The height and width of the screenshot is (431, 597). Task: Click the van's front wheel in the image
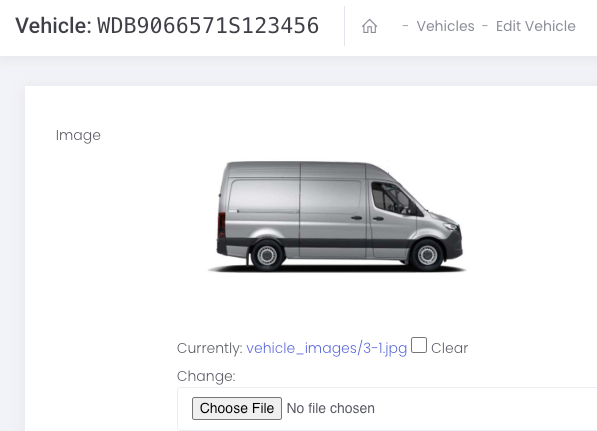click(x=427, y=255)
